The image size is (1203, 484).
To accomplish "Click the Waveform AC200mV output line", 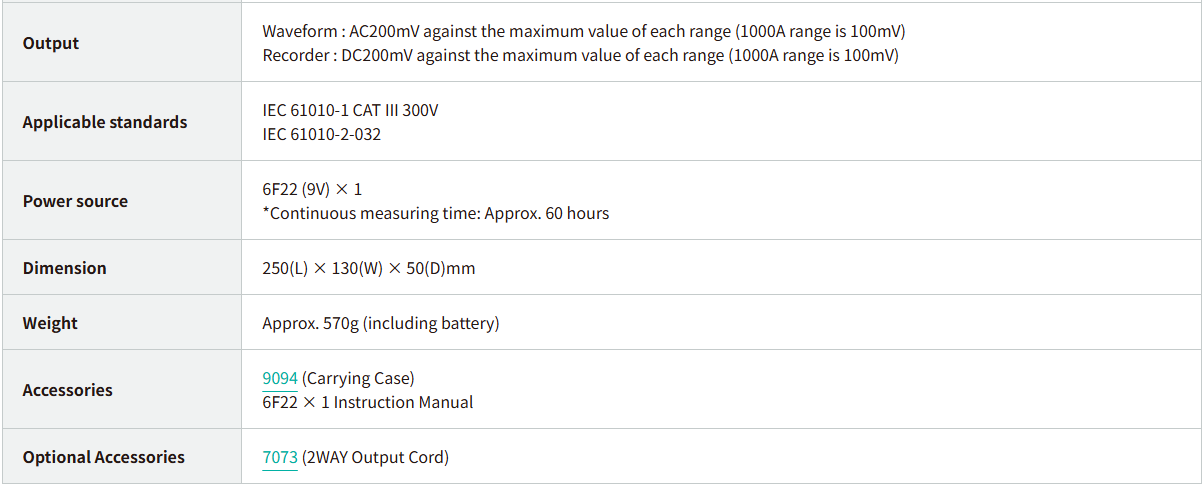I will 584,31.
